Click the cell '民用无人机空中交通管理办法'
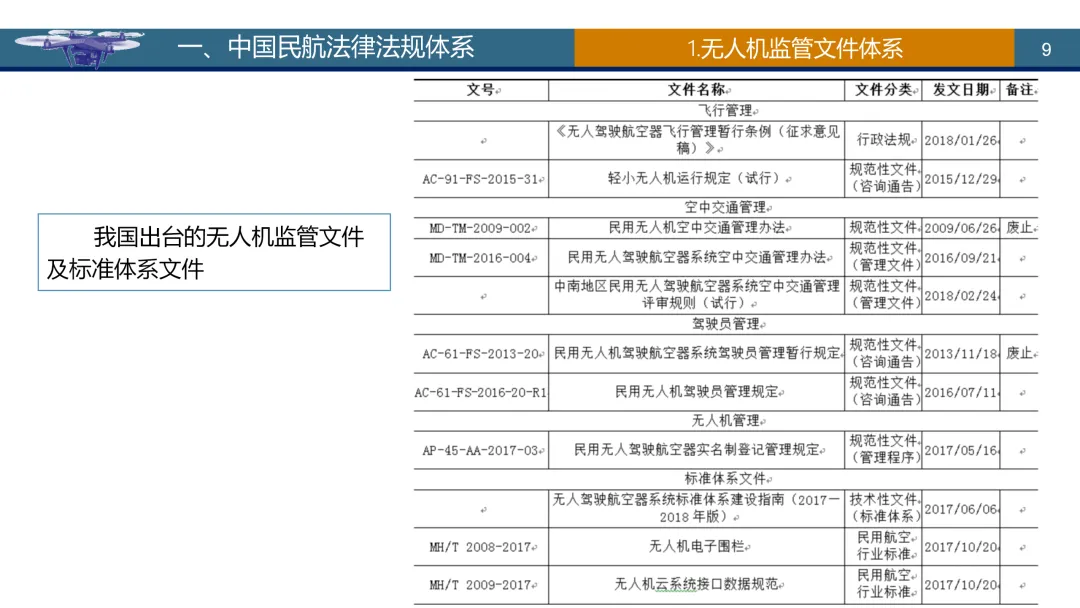The height and width of the screenshot is (608, 1080). (697, 227)
